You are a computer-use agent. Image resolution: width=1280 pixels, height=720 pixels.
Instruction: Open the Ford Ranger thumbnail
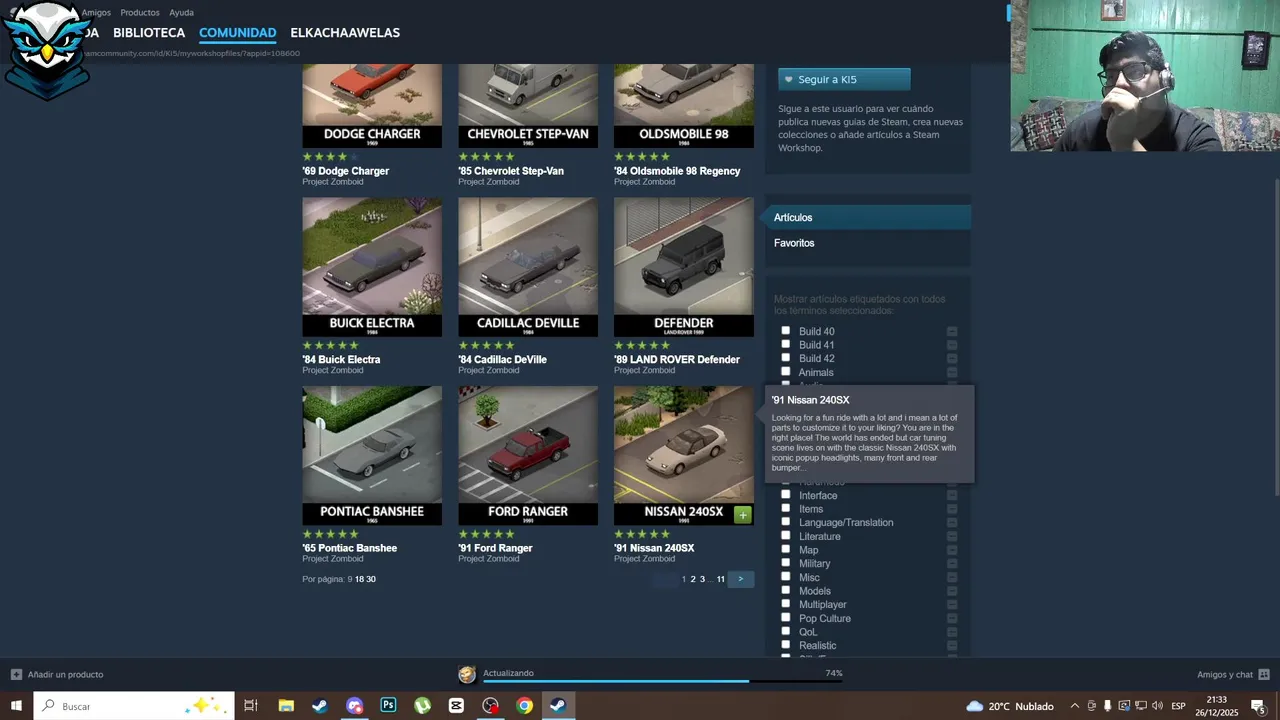click(x=528, y=456)
